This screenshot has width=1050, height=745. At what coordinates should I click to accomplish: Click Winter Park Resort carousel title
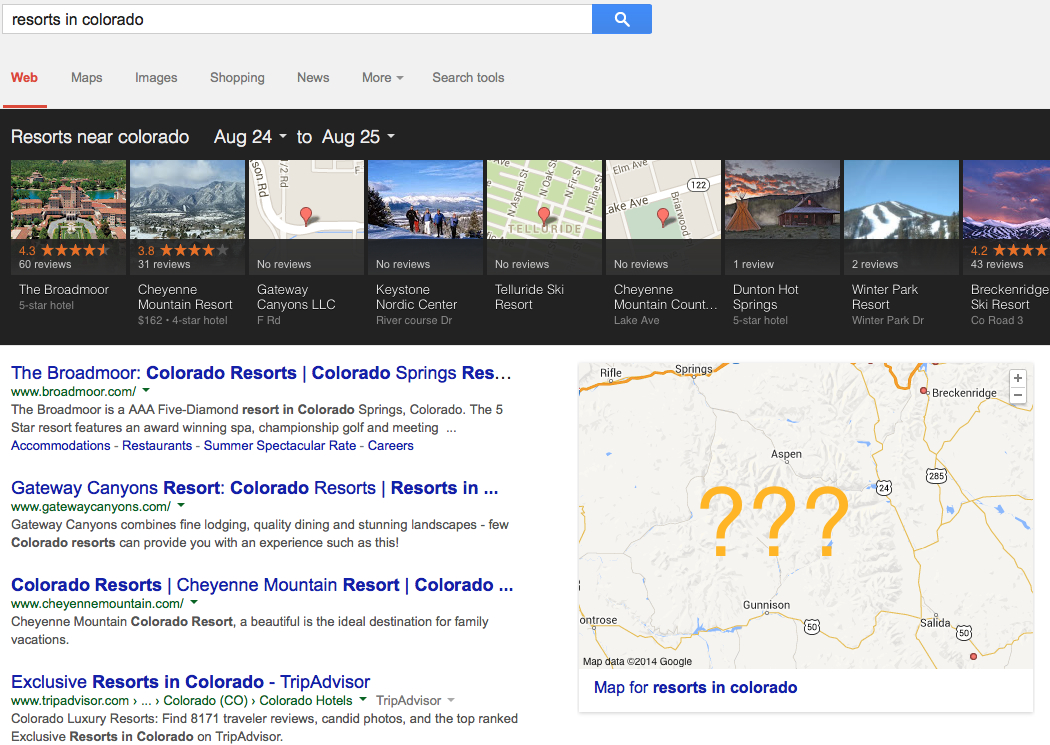pyautogui.click(x=885, y=297)
